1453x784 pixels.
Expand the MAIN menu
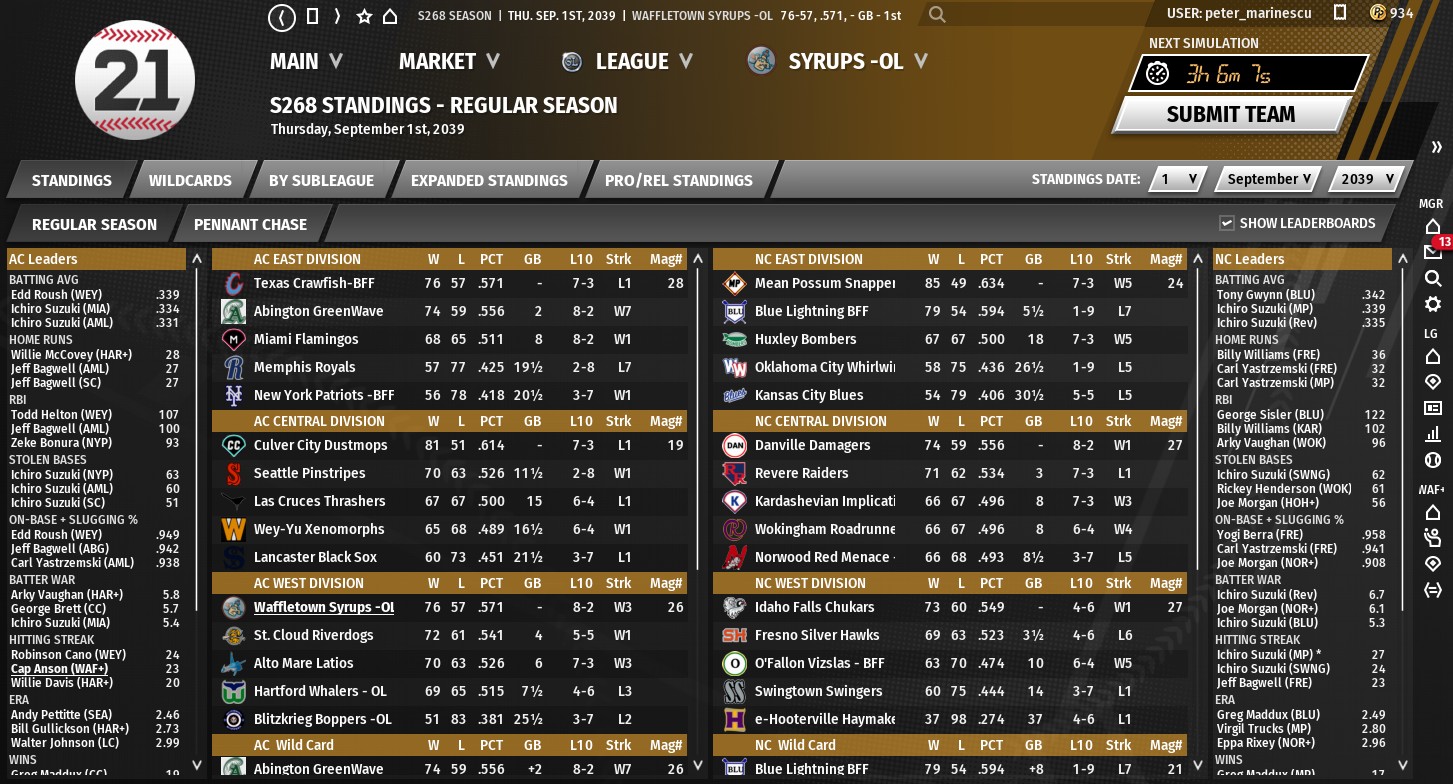pos(306,61)
